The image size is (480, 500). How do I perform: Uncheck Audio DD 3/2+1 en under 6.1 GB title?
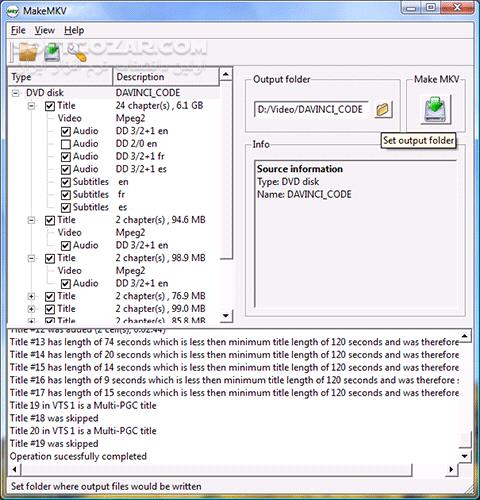click(x=66, y=132)
